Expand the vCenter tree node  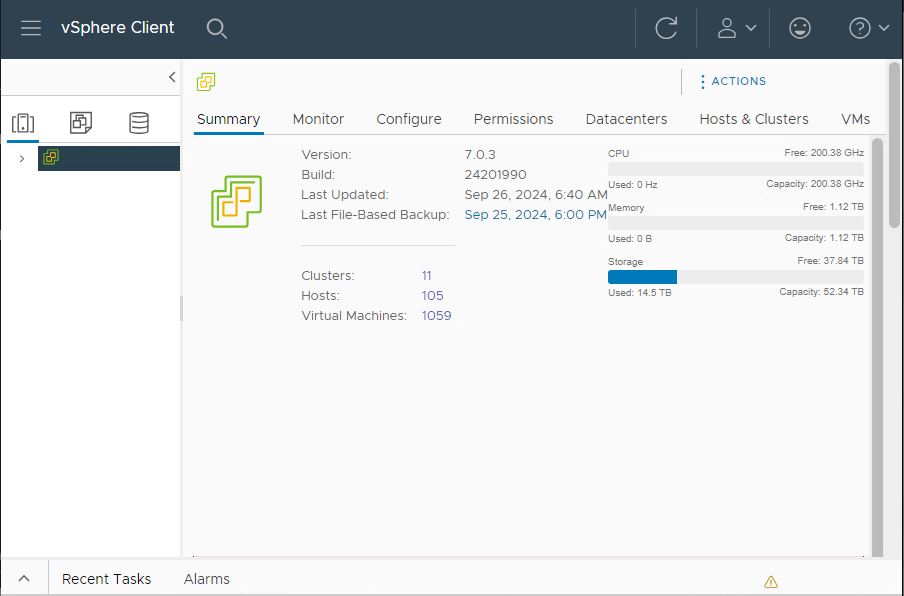pos(22,159)
